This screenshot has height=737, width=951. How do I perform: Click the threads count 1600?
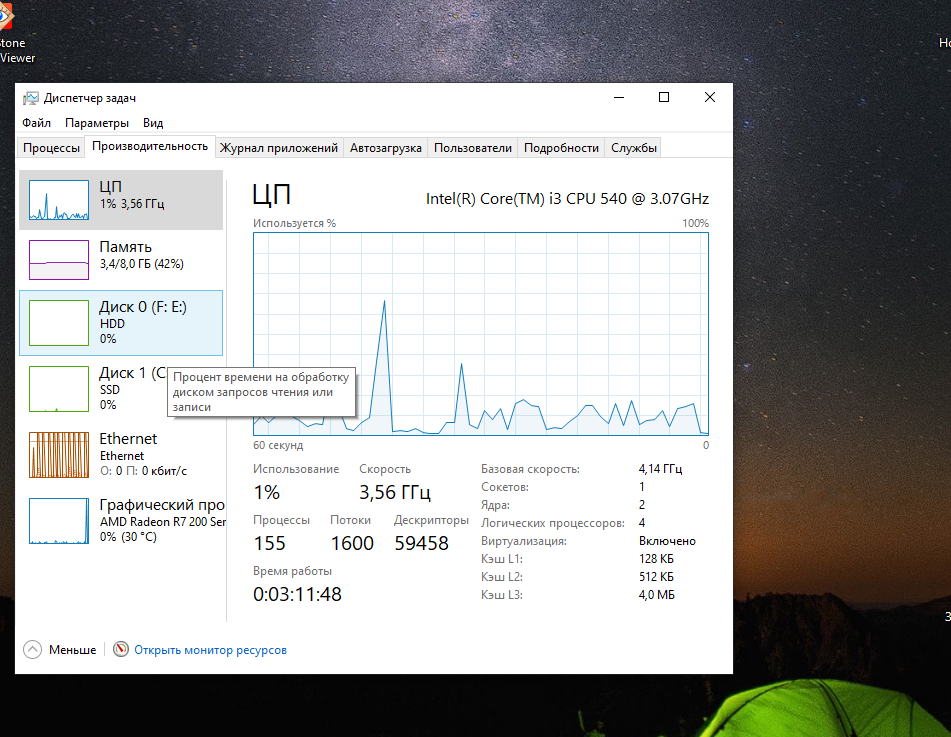click(x=352, y=543)
